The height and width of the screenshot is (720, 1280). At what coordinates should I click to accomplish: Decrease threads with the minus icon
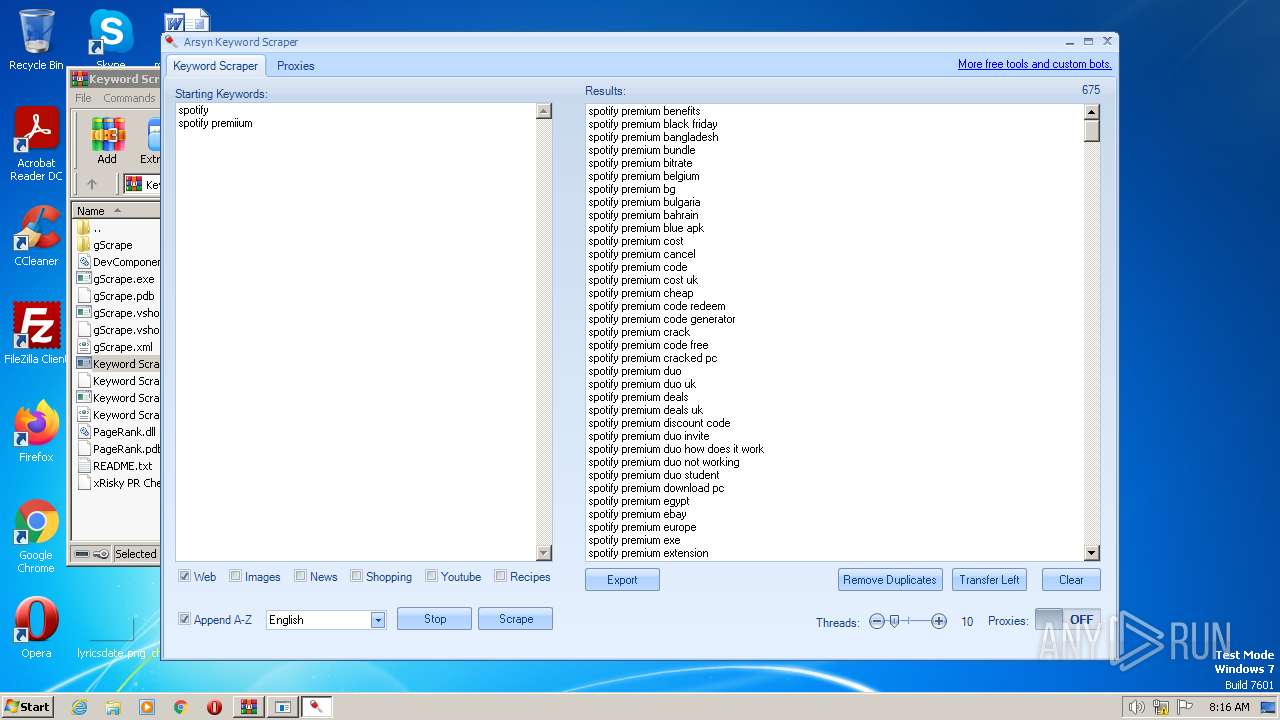point(877,621)
